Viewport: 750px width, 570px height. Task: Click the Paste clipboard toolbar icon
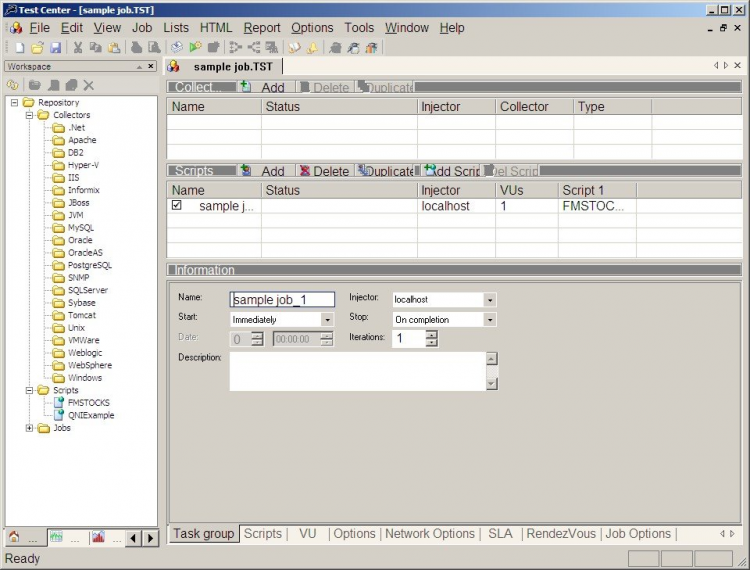coord(114,47)
